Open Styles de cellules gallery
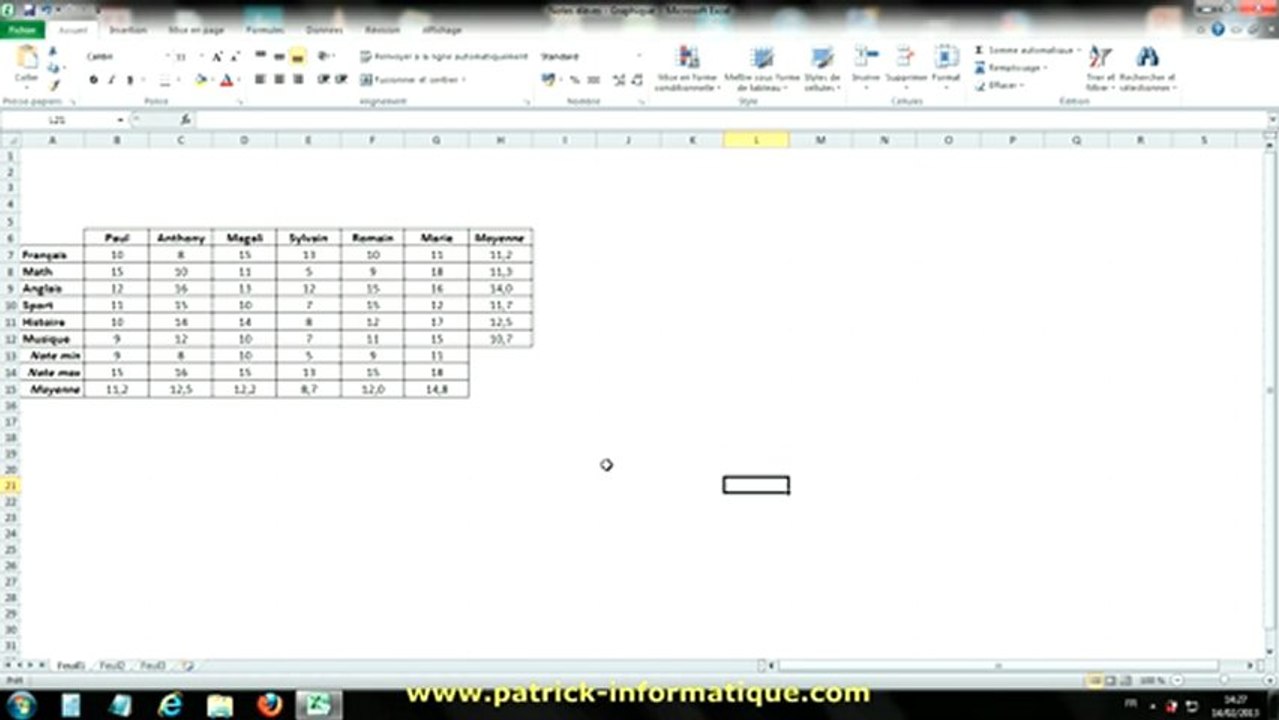The height and width of the screenshot is (720, 1279). pos(822,68)
